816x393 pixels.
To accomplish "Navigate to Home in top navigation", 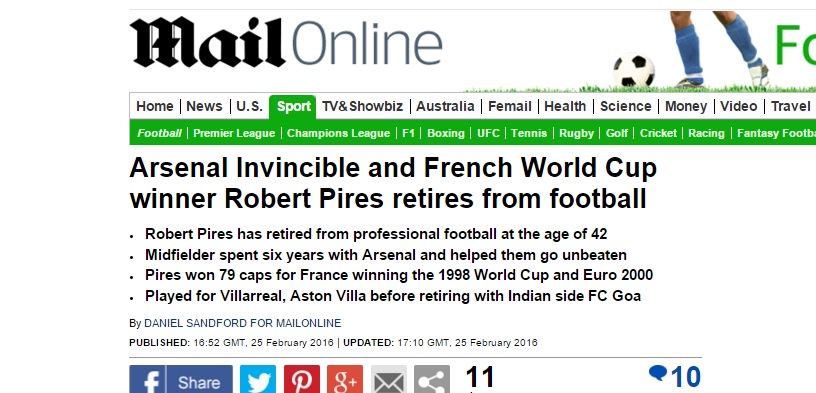I will [155, 107].
